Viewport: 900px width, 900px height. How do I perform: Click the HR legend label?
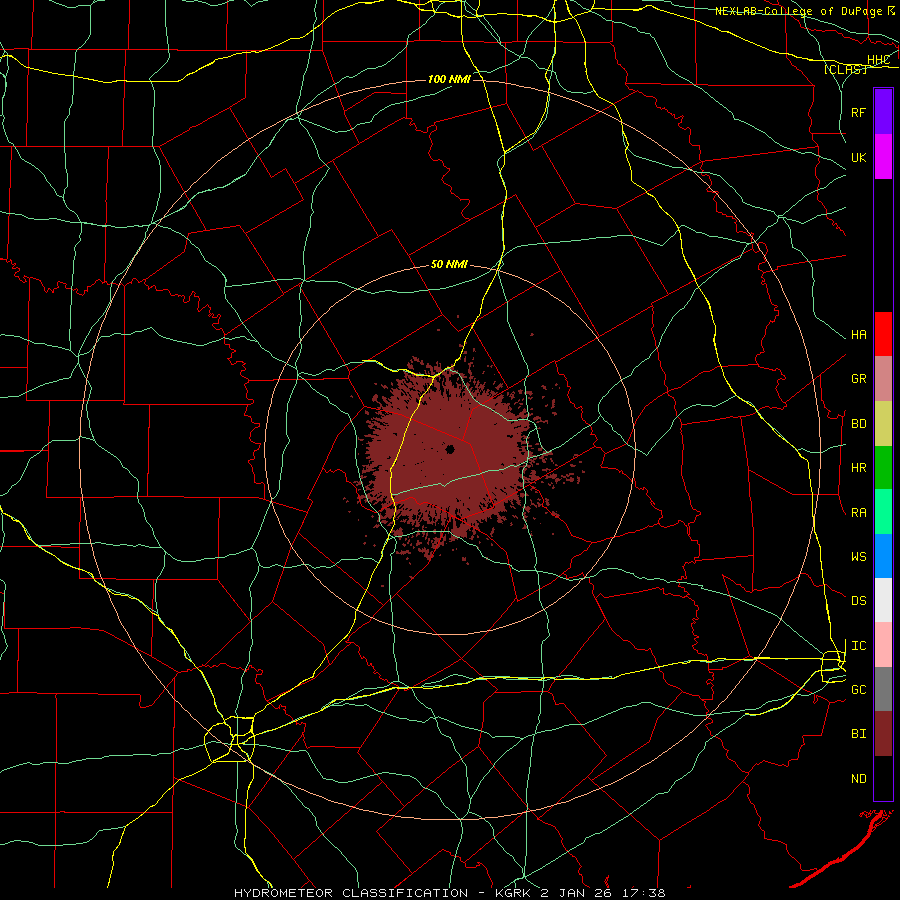click(x=858, y=468)
